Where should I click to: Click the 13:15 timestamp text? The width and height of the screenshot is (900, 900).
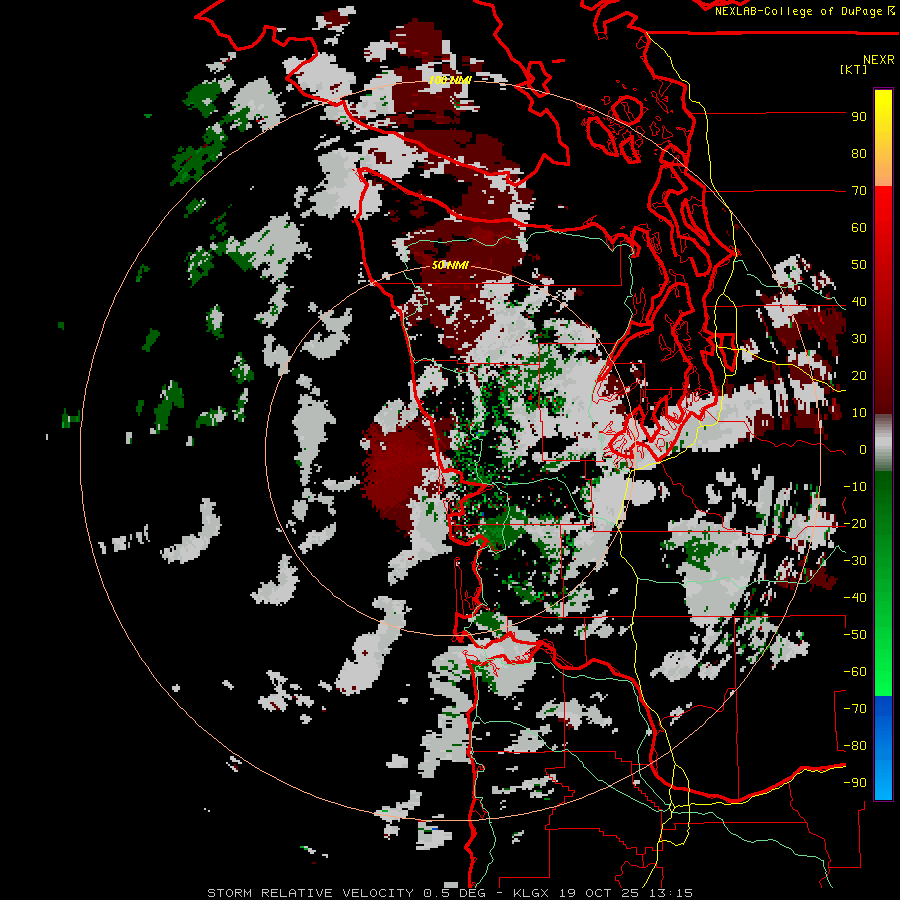click(x=671, y=893)
